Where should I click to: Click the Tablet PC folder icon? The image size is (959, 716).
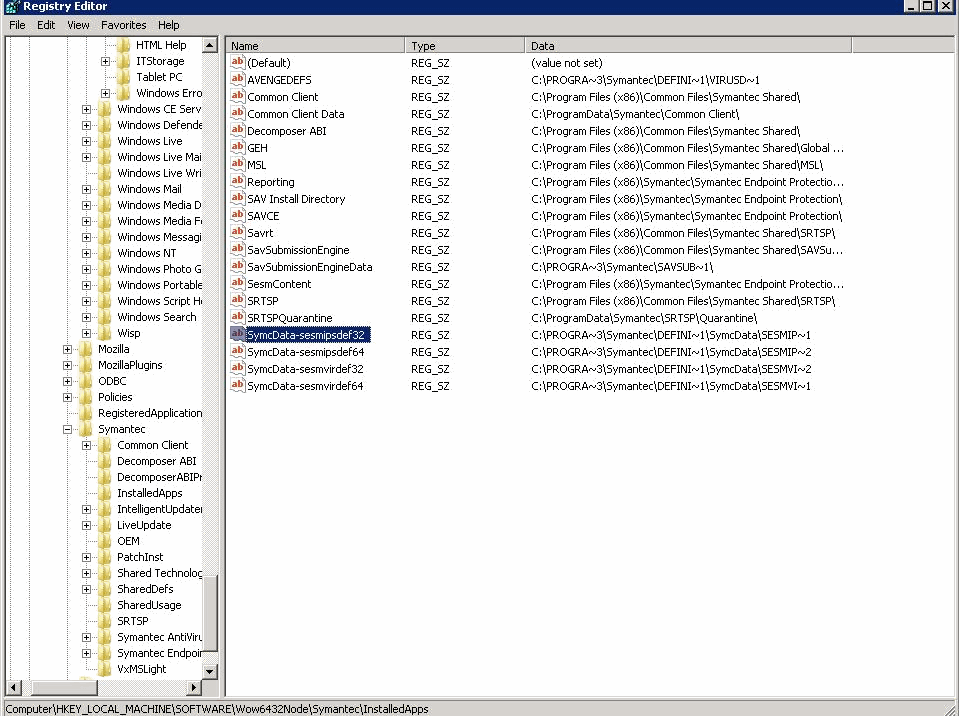pos(124,77)
